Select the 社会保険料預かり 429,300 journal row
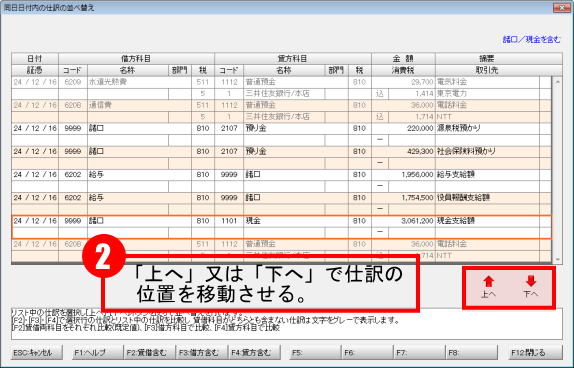The image size is (574, 368). (281, 157)
